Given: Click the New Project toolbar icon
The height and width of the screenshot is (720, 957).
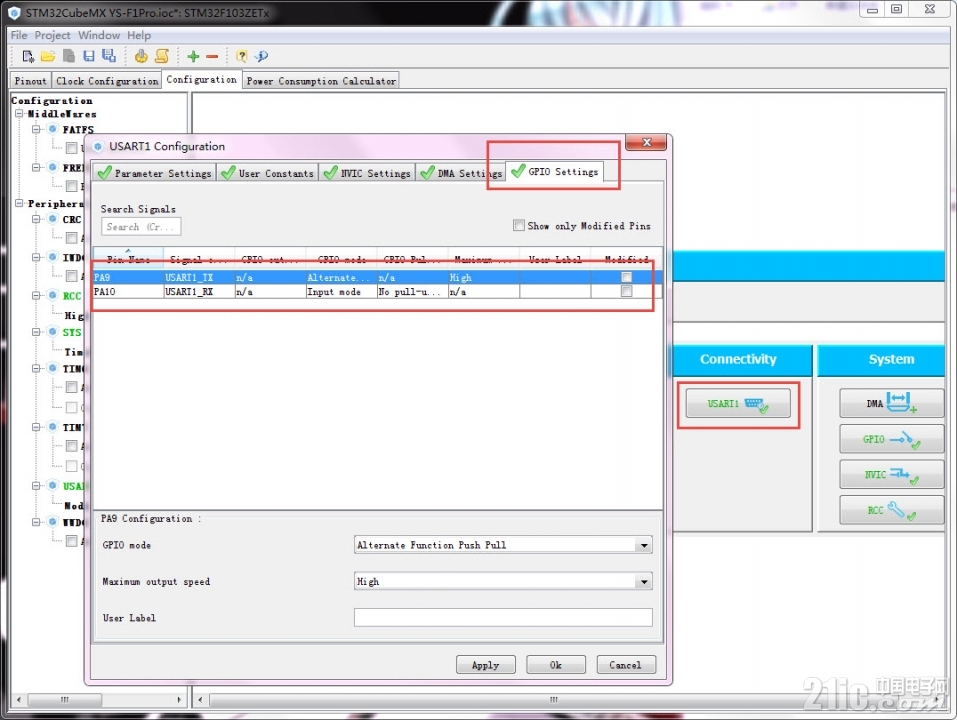Looking at the screenshot, I should click(28, 56).
